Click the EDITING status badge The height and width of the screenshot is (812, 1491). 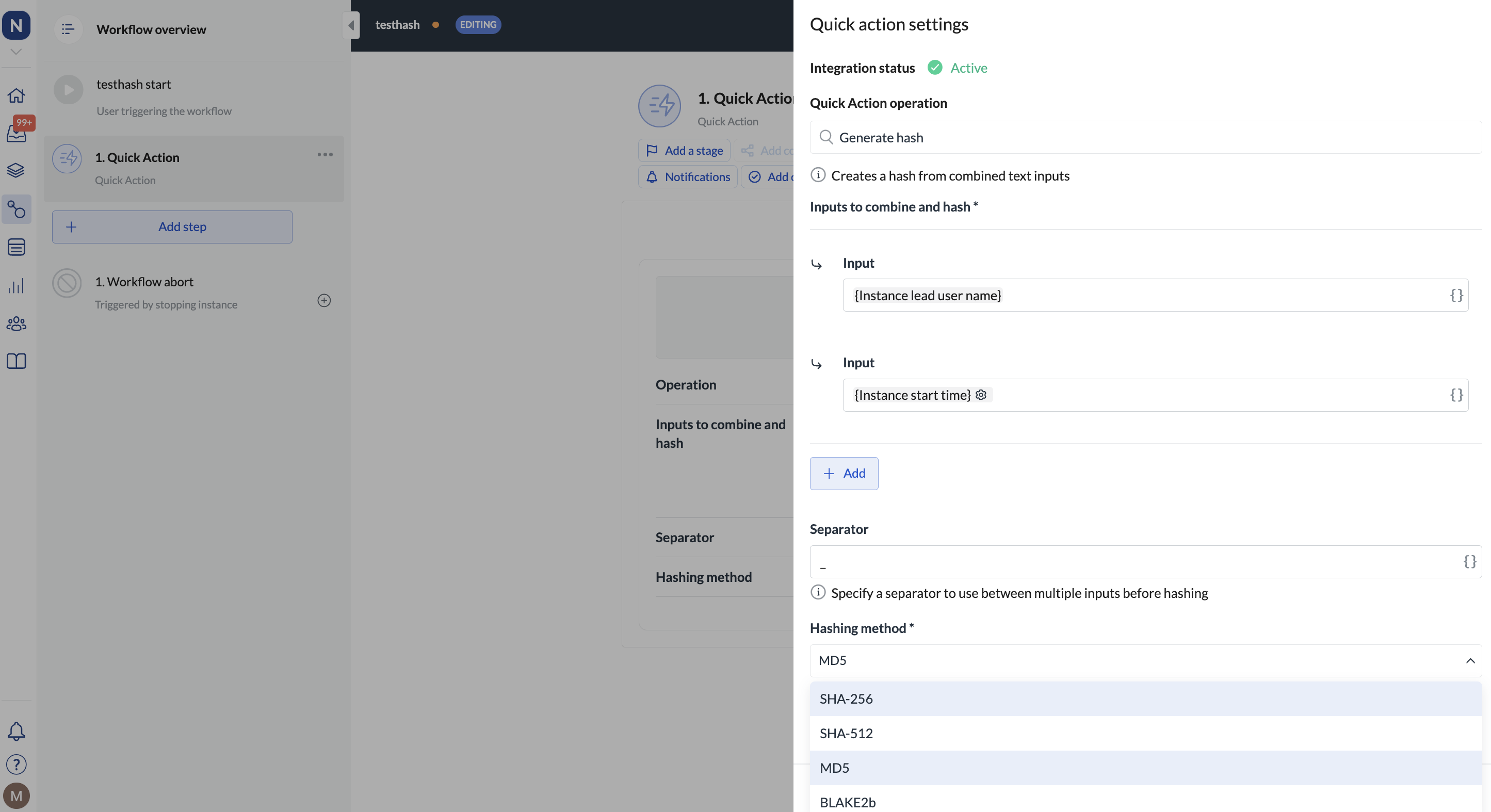click(x=478, y=24)
